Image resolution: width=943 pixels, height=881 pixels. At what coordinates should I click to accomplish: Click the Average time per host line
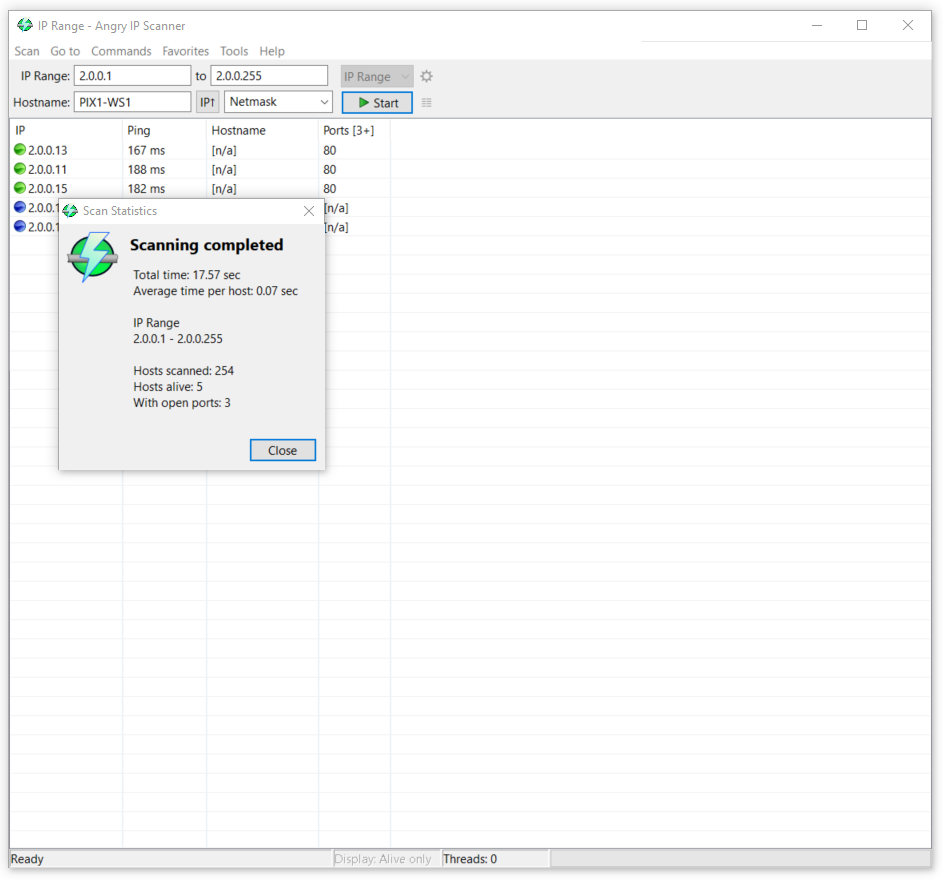tap(215, 291)
